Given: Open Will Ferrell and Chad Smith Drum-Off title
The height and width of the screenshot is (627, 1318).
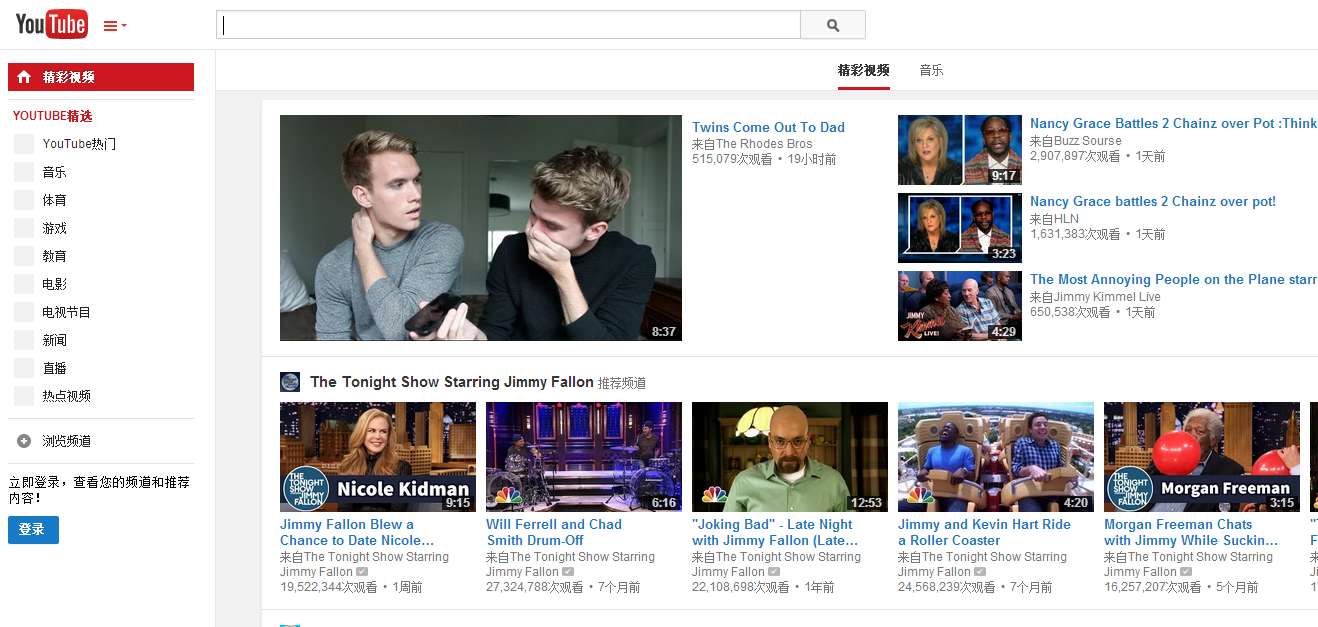Looking at the screenshot, I should pos(554,532).
